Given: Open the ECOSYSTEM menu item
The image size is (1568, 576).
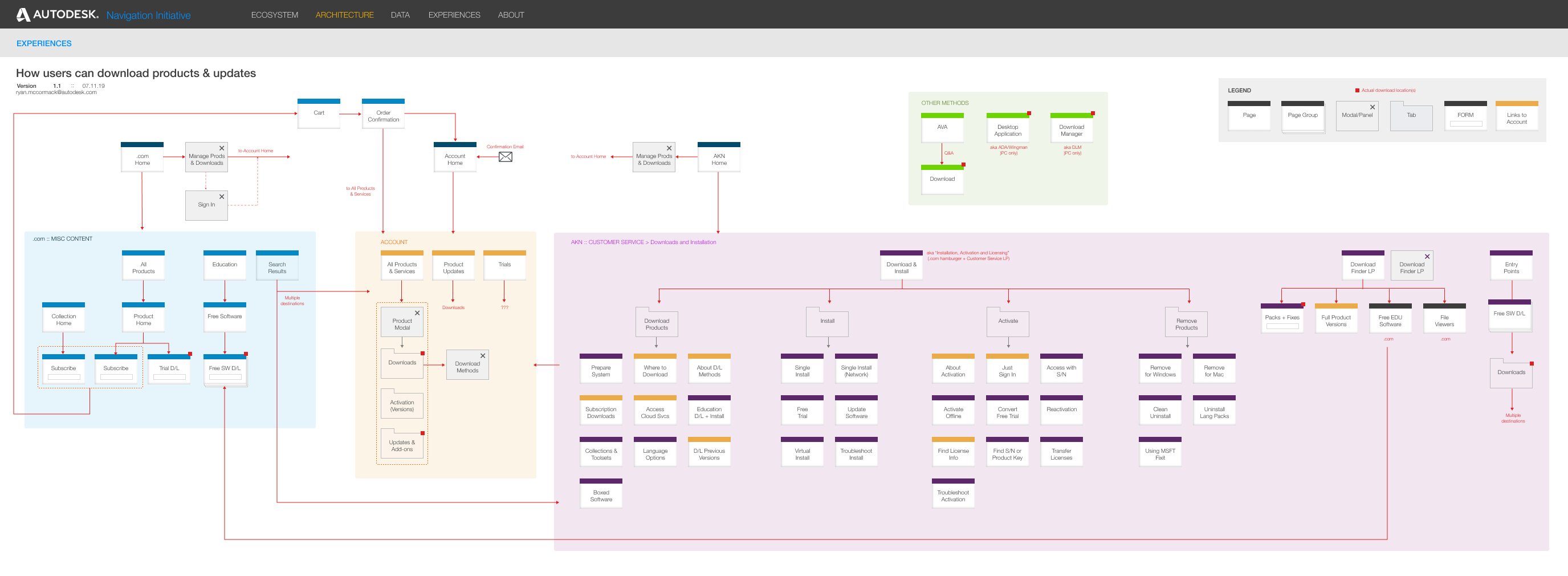Looking at the screenshot, I should click(x=275, y=15).
